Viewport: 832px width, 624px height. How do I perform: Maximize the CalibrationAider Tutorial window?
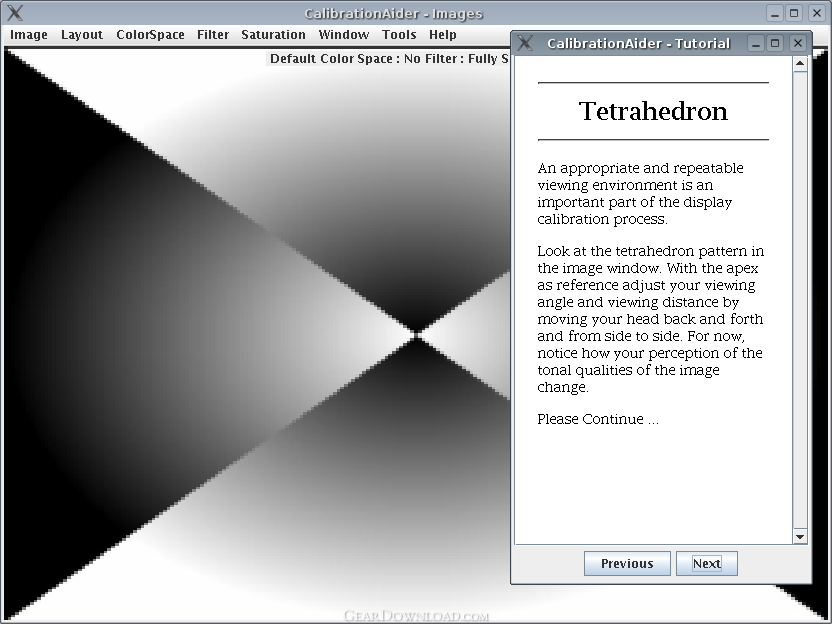pos(776,43)
